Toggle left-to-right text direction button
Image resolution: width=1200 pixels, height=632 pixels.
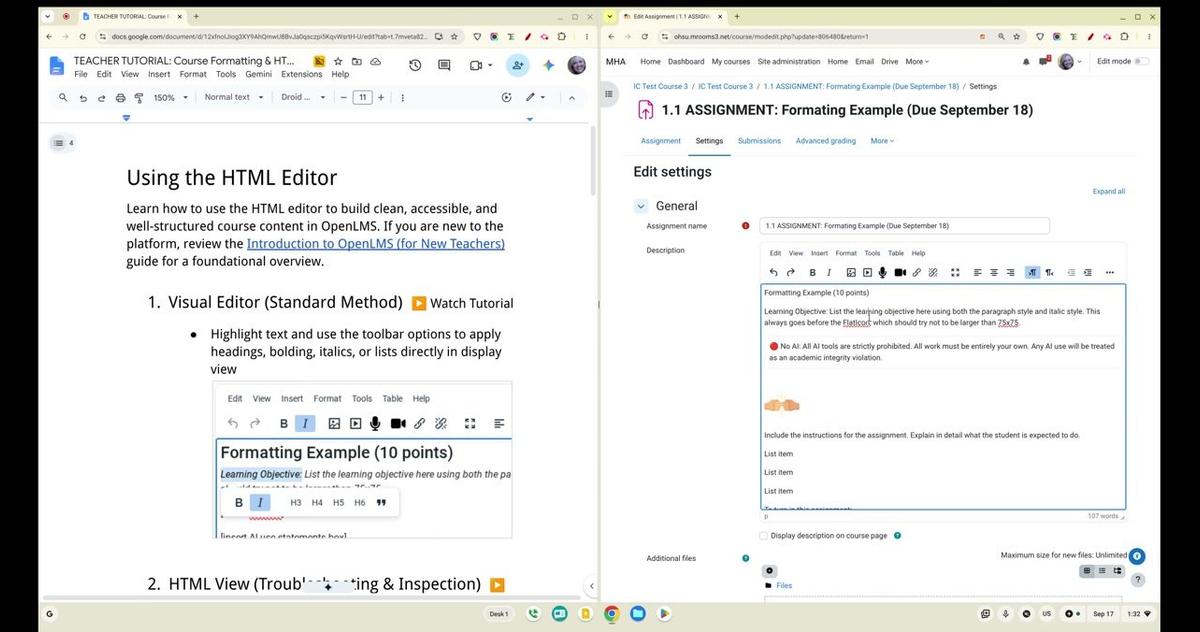click(1033, 272)
